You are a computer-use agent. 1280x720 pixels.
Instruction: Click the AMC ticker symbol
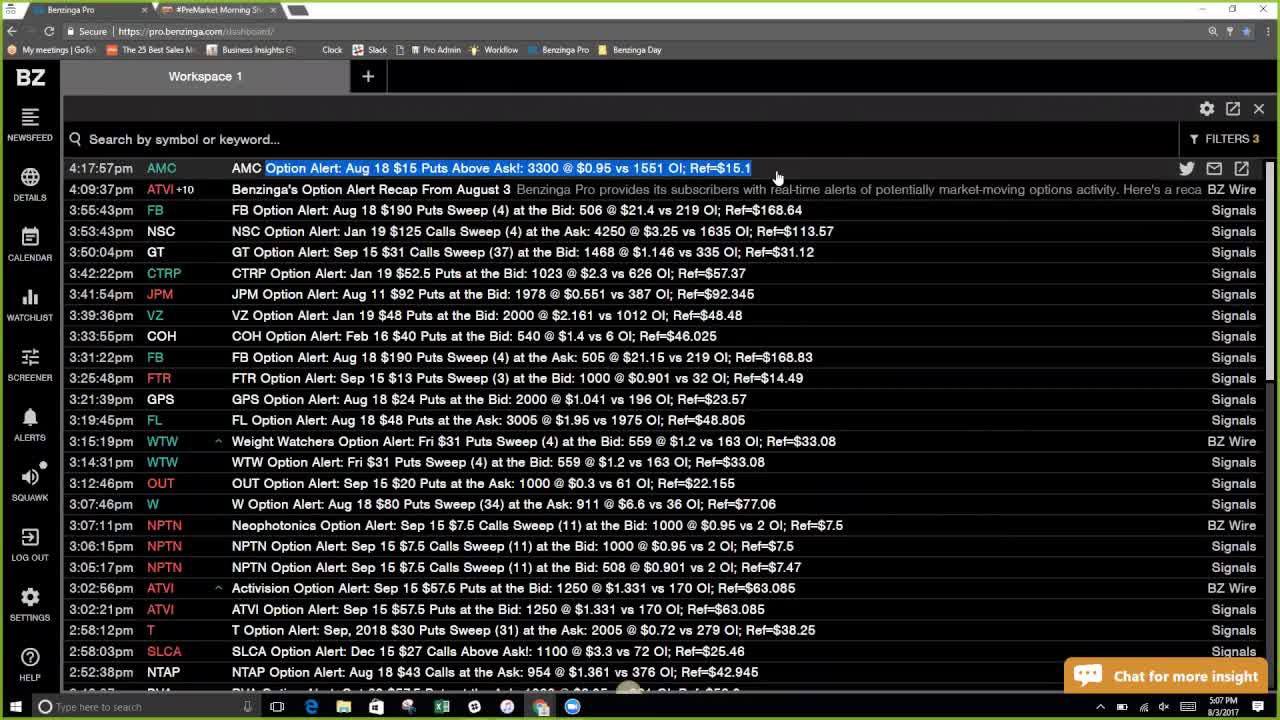point(161,168)
